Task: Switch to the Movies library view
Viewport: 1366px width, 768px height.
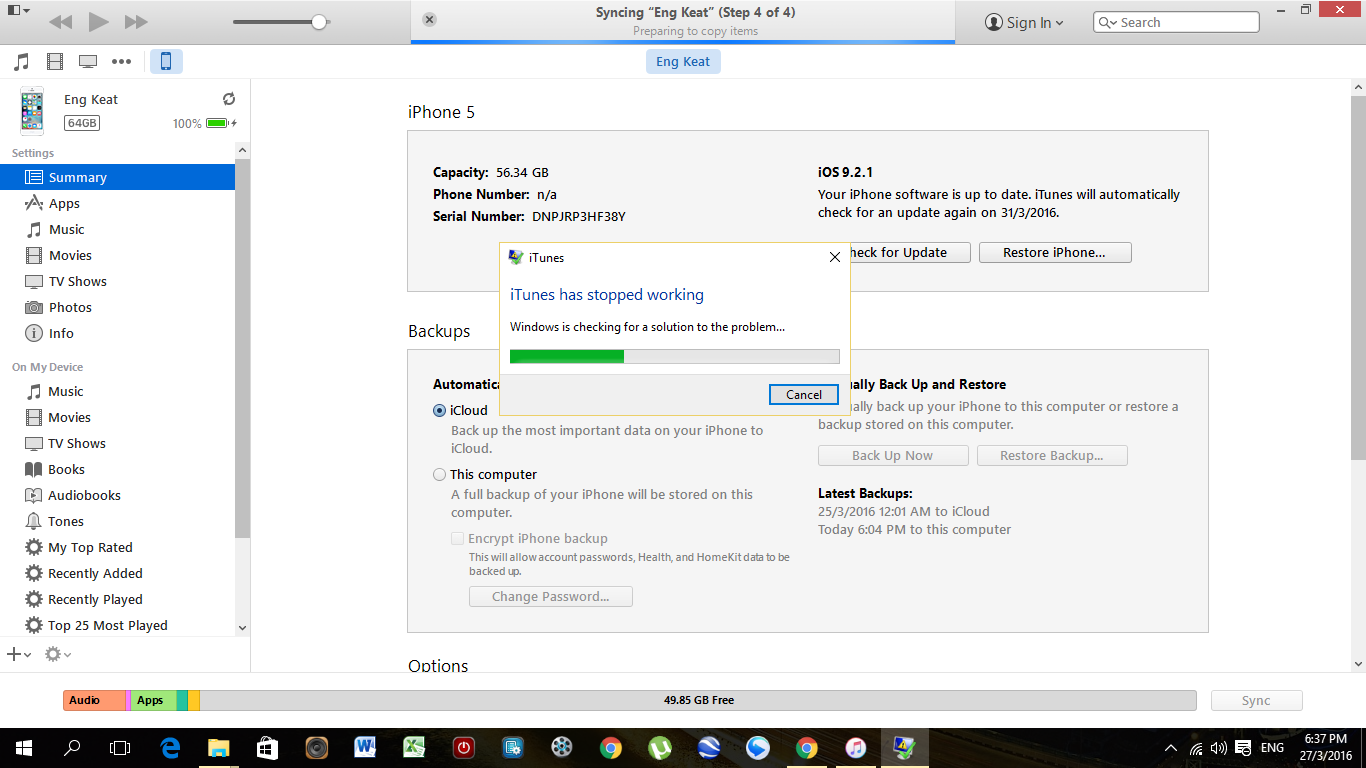Action: (55, 62)
